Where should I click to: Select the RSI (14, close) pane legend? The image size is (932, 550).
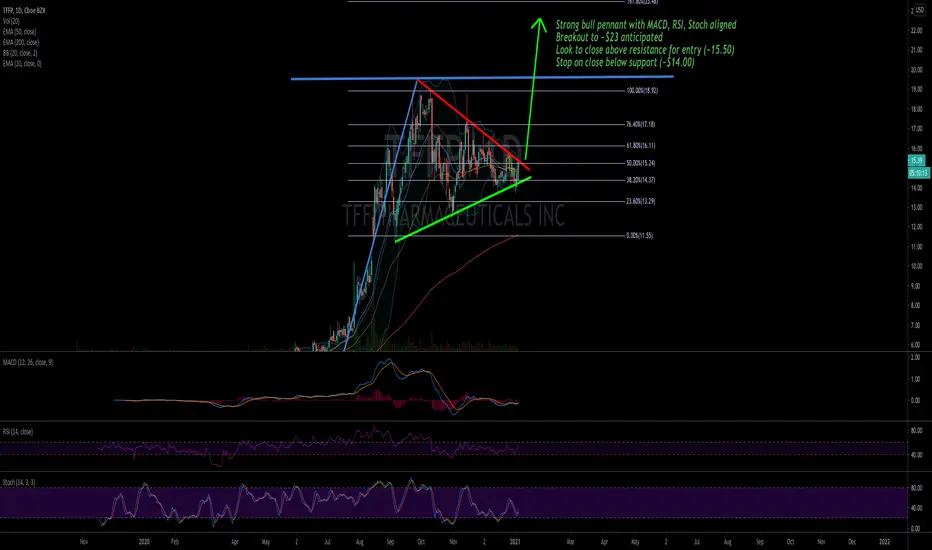pyautogui.click(x=18, y=432)
